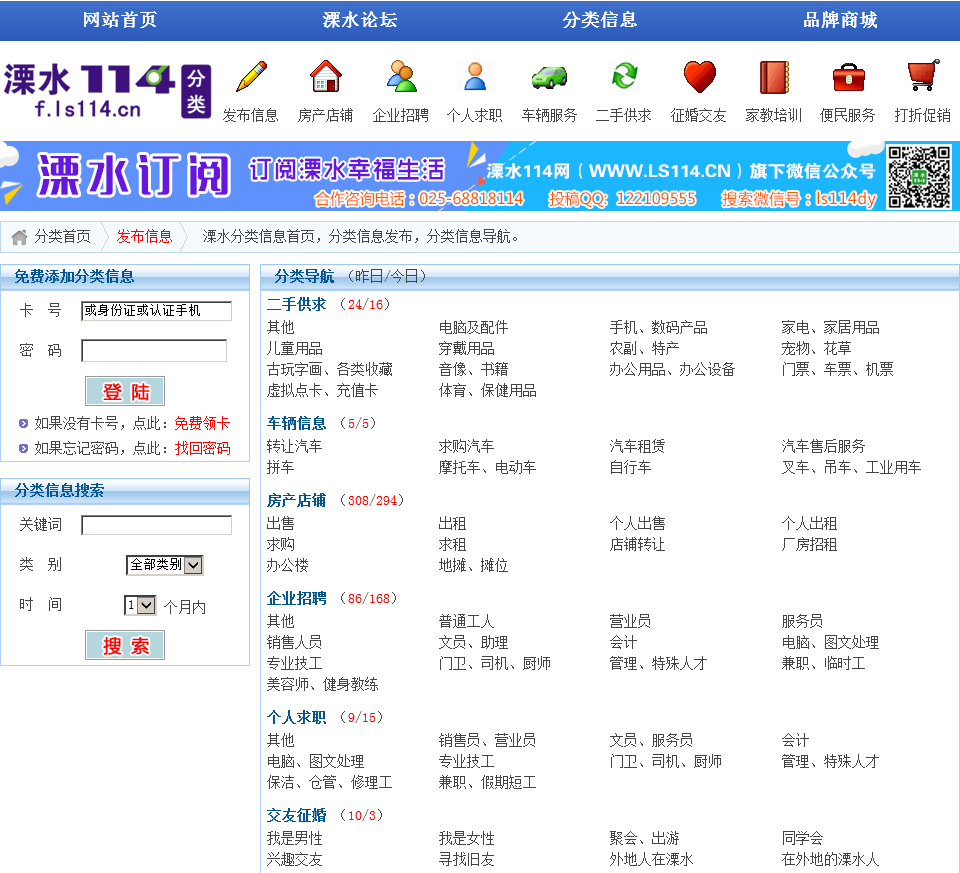This screenshot has height=873, width=960.
Task: Click the 溧水114 site logo
Action: point(107,91)
